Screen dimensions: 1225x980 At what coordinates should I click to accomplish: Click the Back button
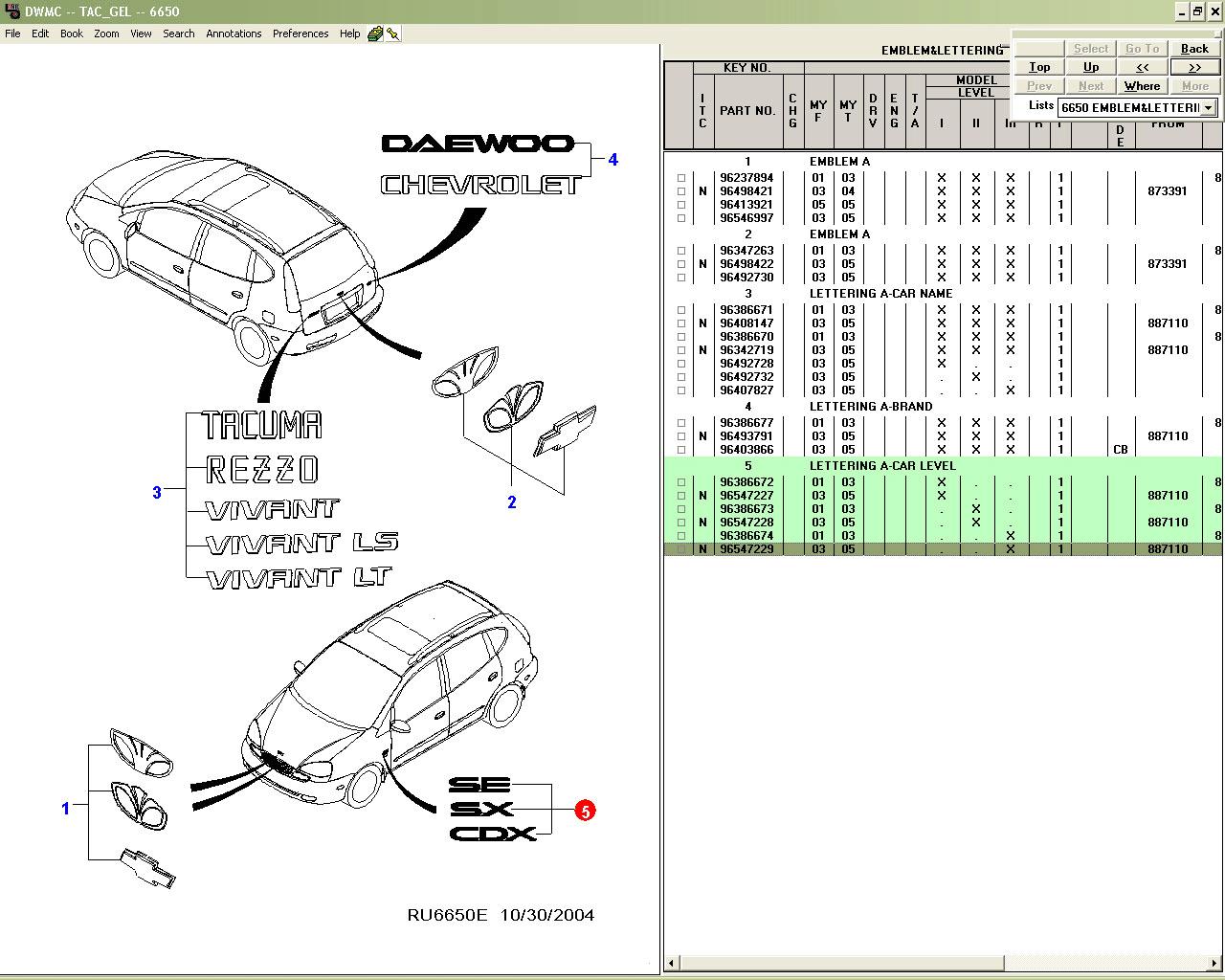click(1194, 49)
